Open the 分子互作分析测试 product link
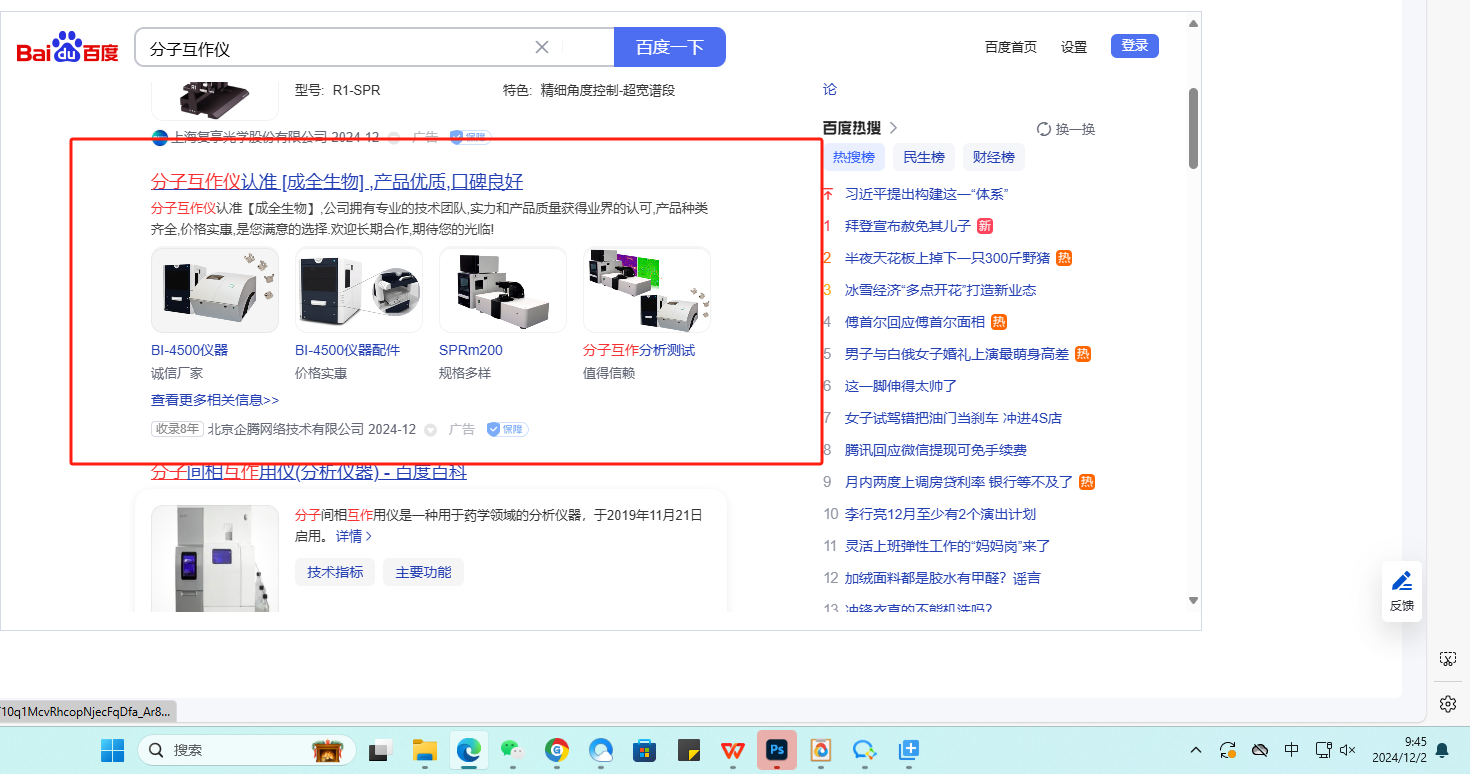This screenshot has width=1470, height=774. tap(639, 350)
